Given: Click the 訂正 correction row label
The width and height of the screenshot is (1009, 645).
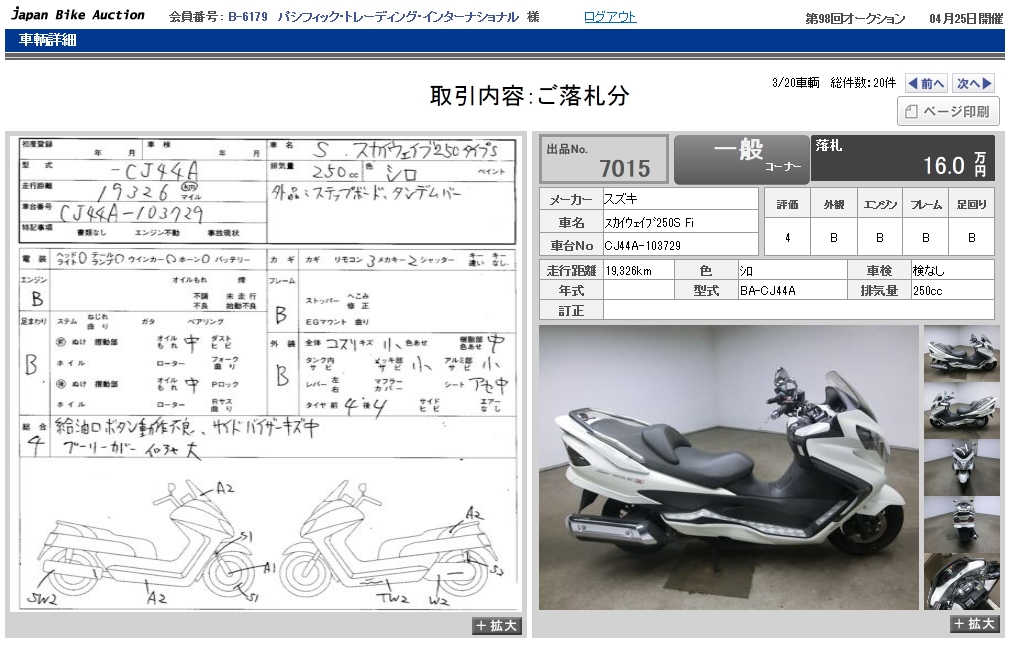Looking at the screenshot, I should (x=571, y=310).
